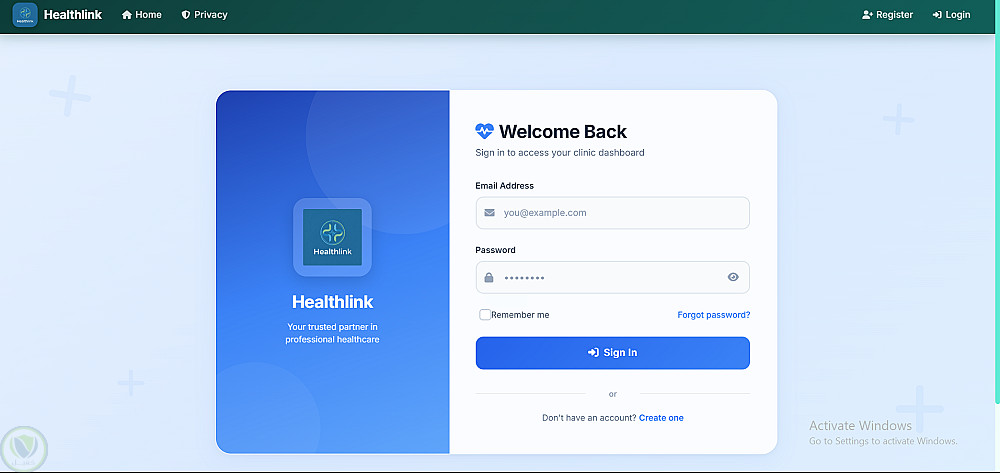
Task: Click the sign-in arrow icon beside Login
Action: pos(937,15)
